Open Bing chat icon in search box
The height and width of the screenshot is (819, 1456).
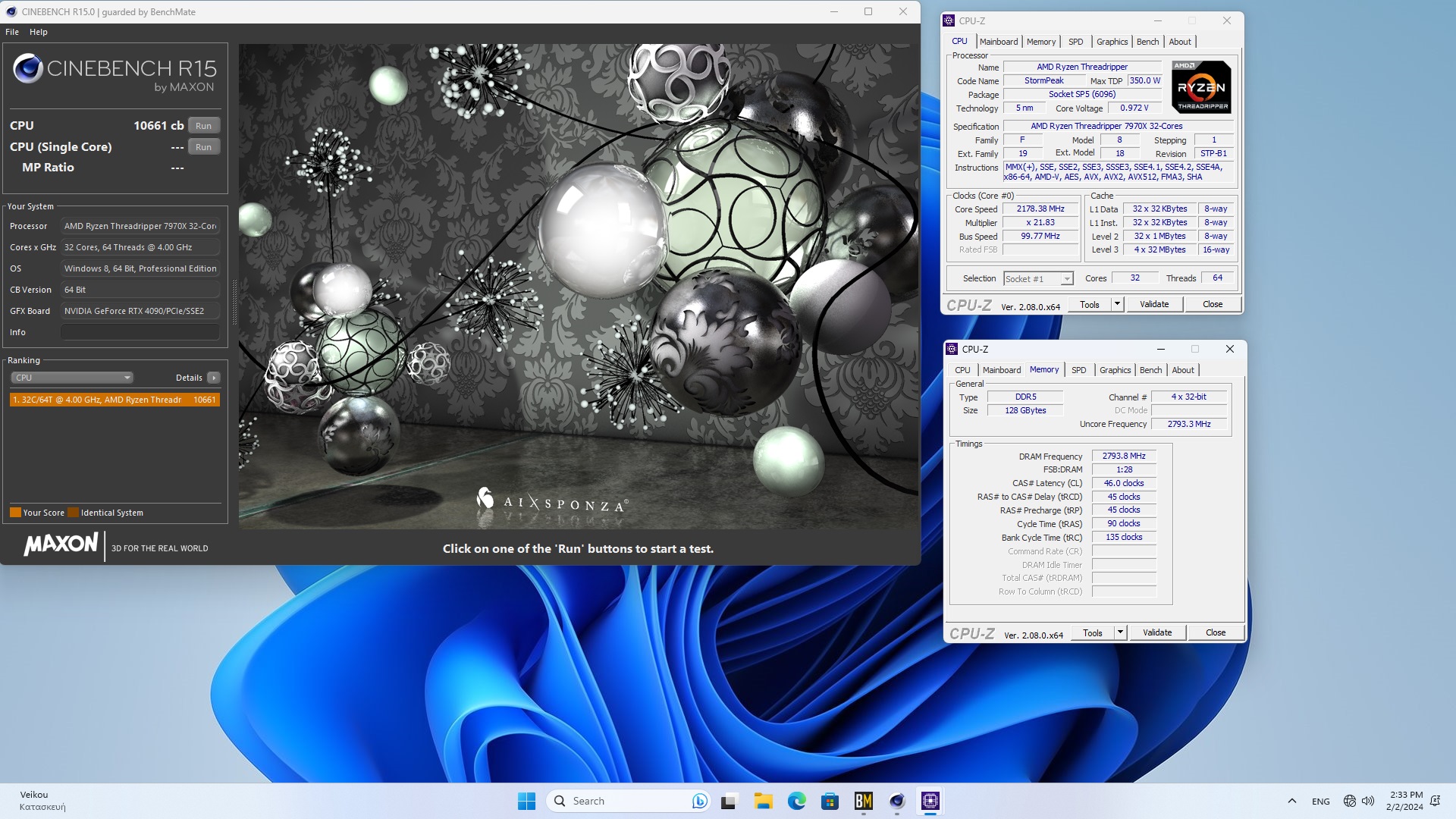tap(699, 801)
